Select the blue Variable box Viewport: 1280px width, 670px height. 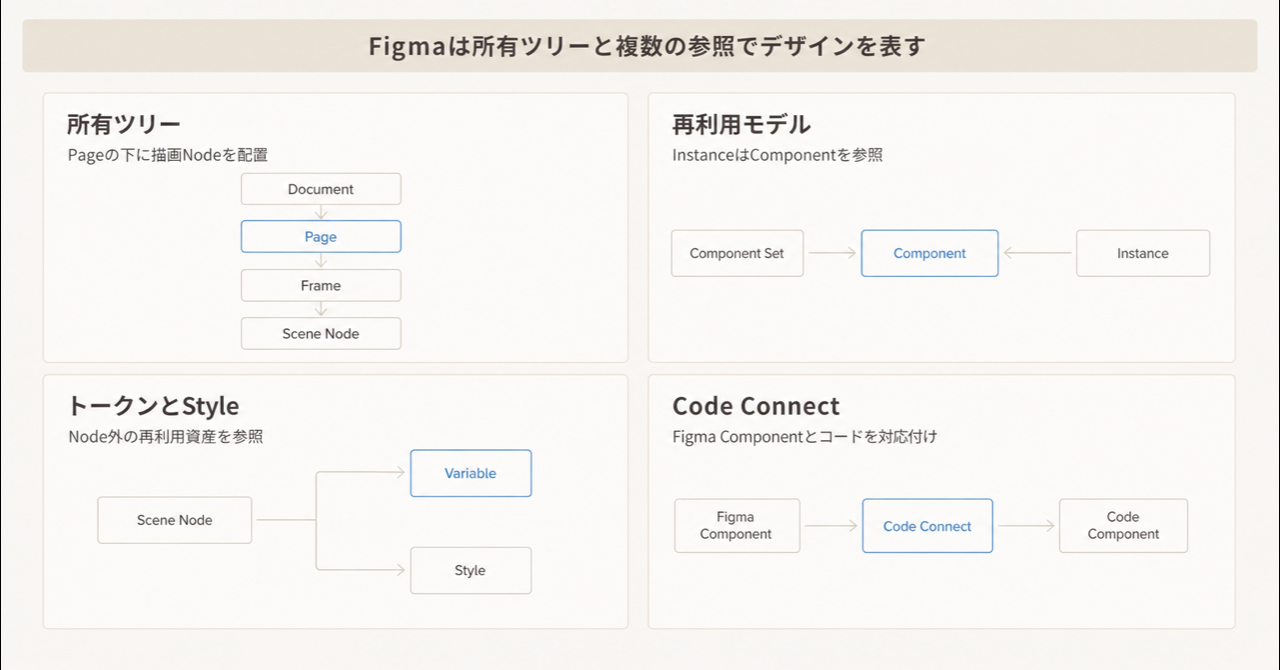[471, 473]
